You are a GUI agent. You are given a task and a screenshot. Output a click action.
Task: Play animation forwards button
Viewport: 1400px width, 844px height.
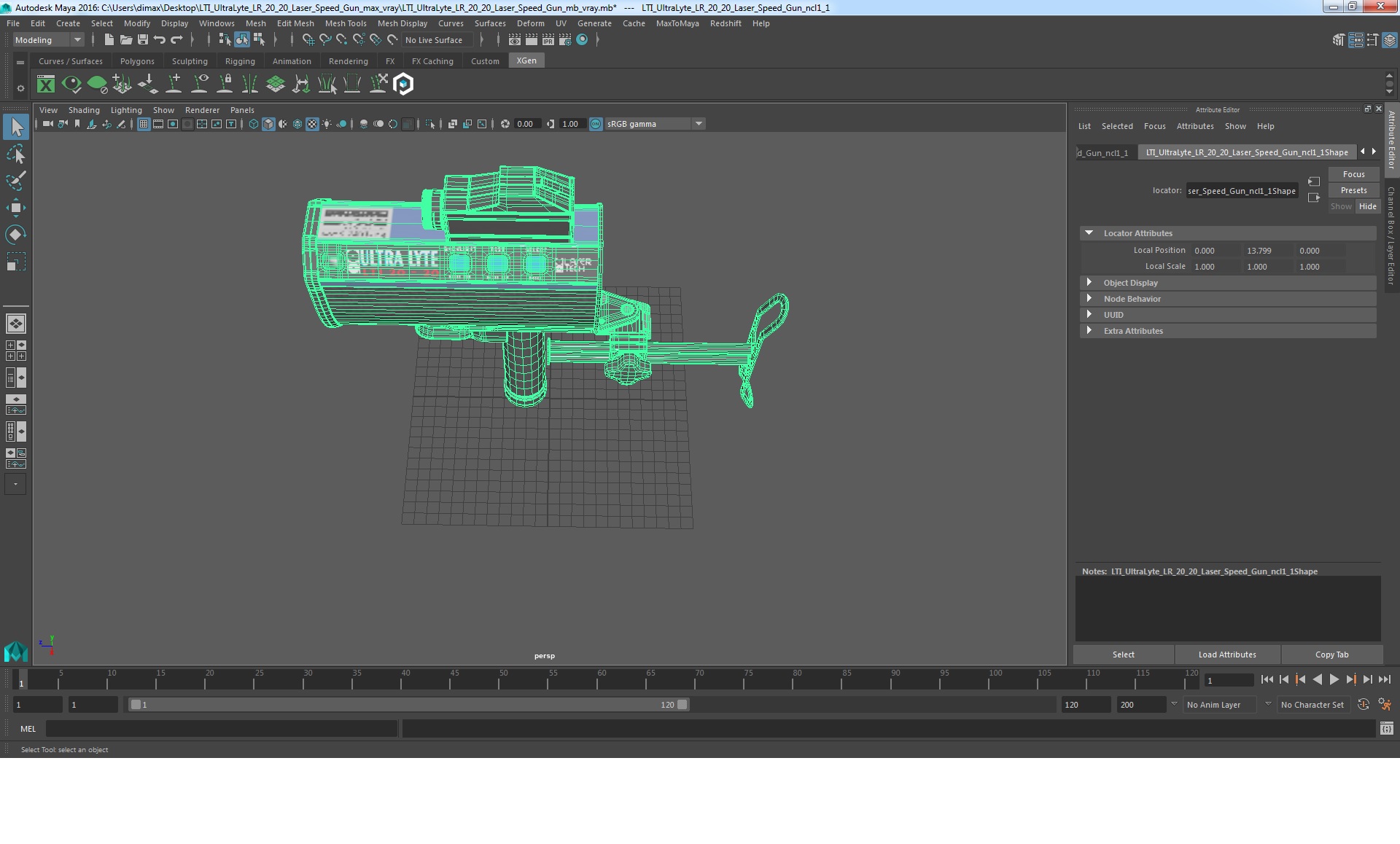coord(1334,679)
